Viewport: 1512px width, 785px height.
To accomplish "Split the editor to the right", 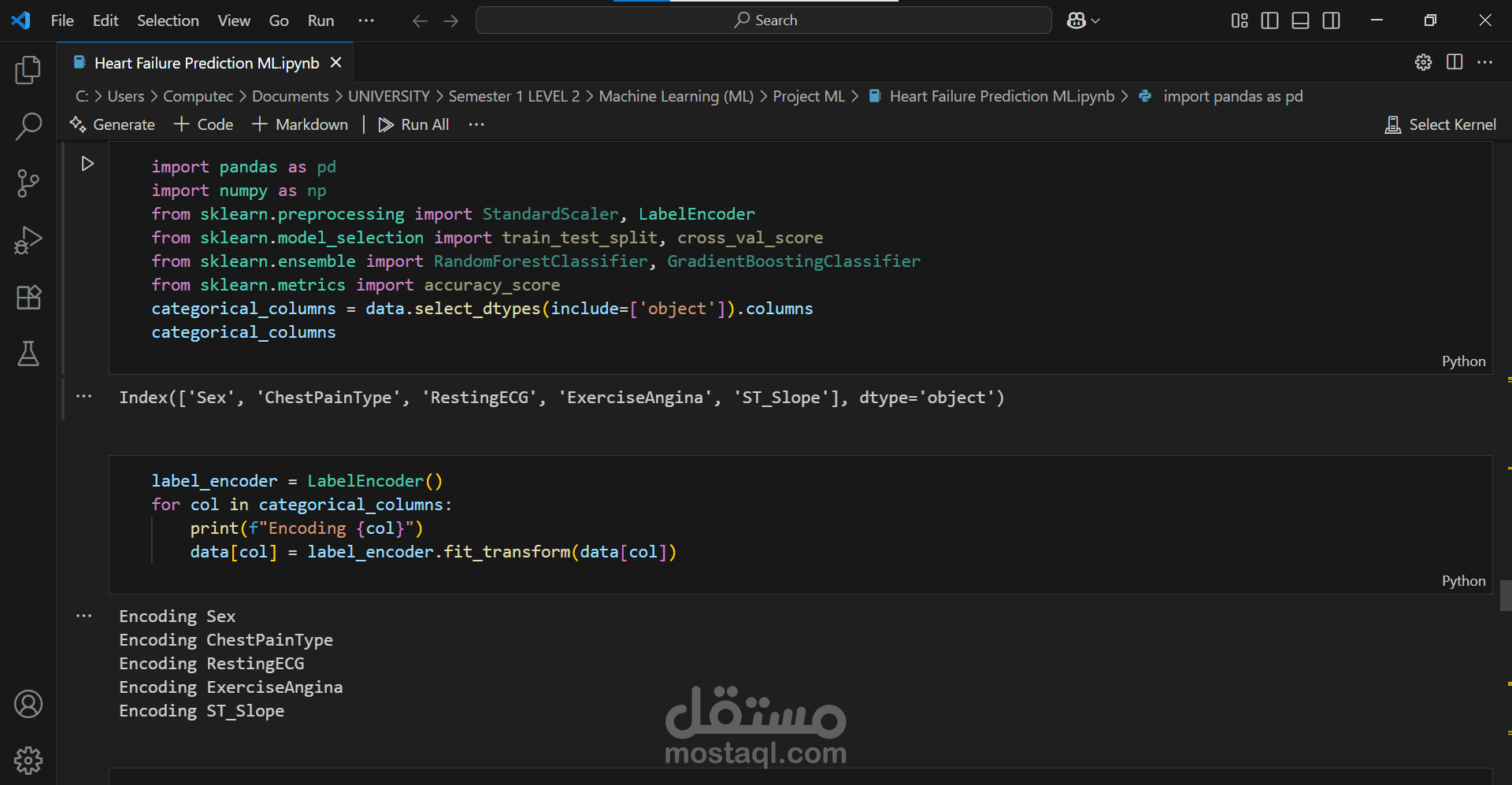I will point(1455,62).
